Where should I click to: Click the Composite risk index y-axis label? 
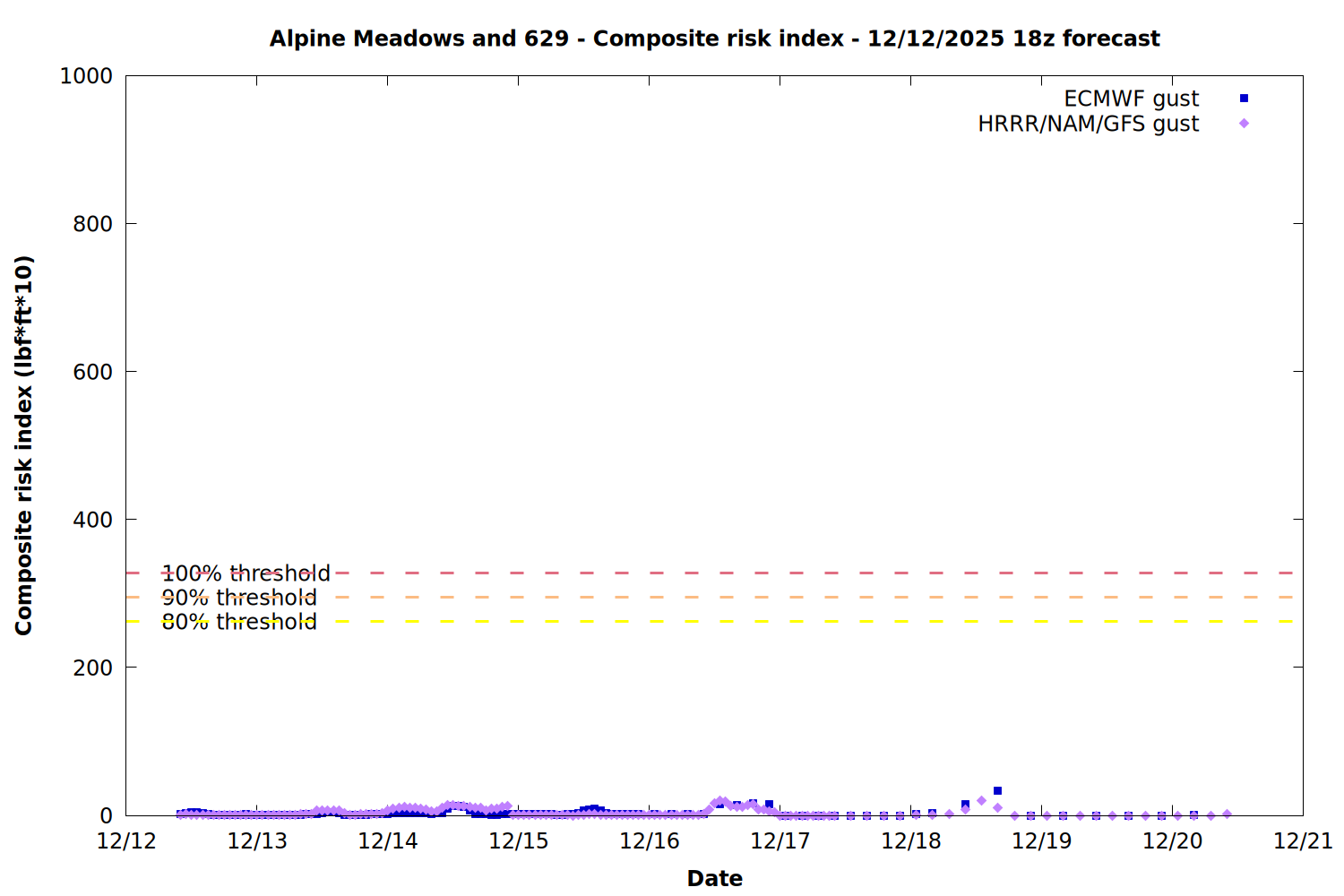click(x=24, y=445)
